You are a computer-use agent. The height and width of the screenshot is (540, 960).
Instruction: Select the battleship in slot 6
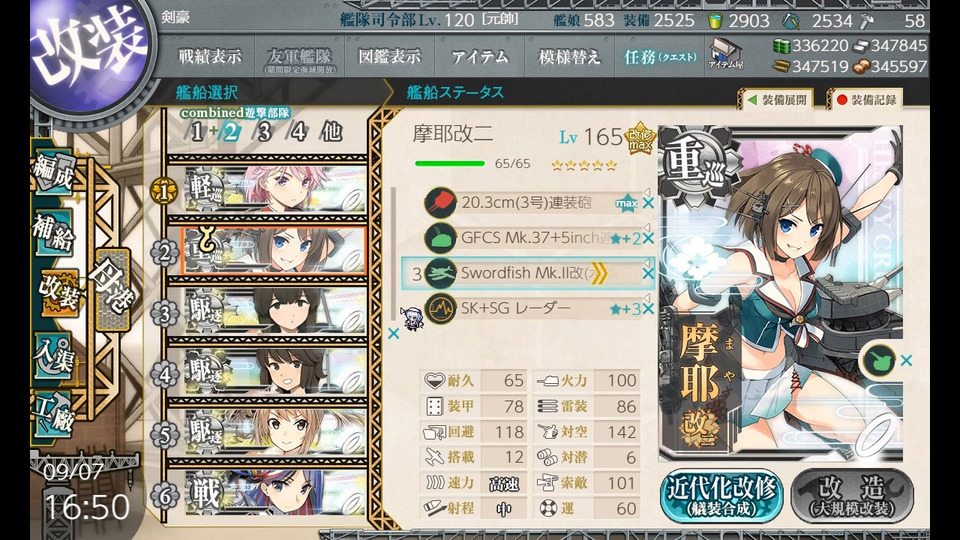[x=275, y=493]
